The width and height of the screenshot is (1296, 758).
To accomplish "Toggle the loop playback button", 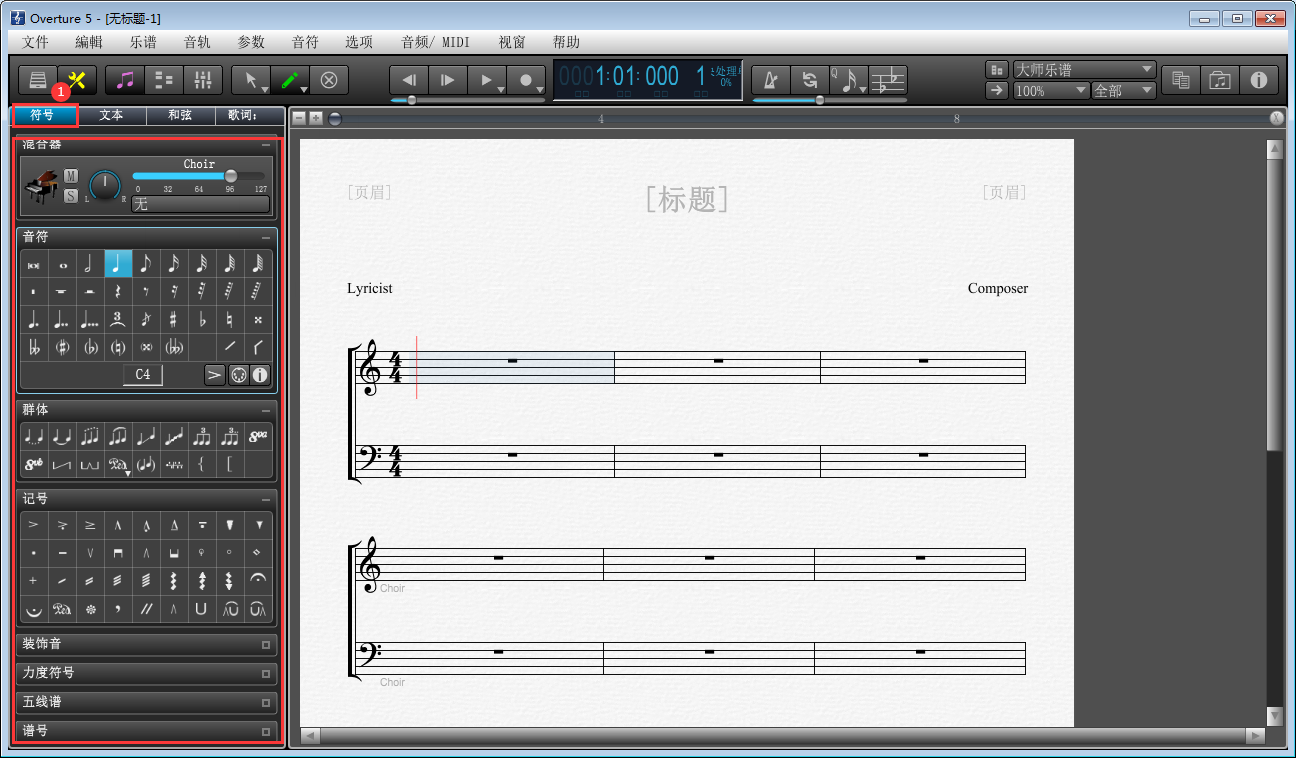I will (810, 80).
